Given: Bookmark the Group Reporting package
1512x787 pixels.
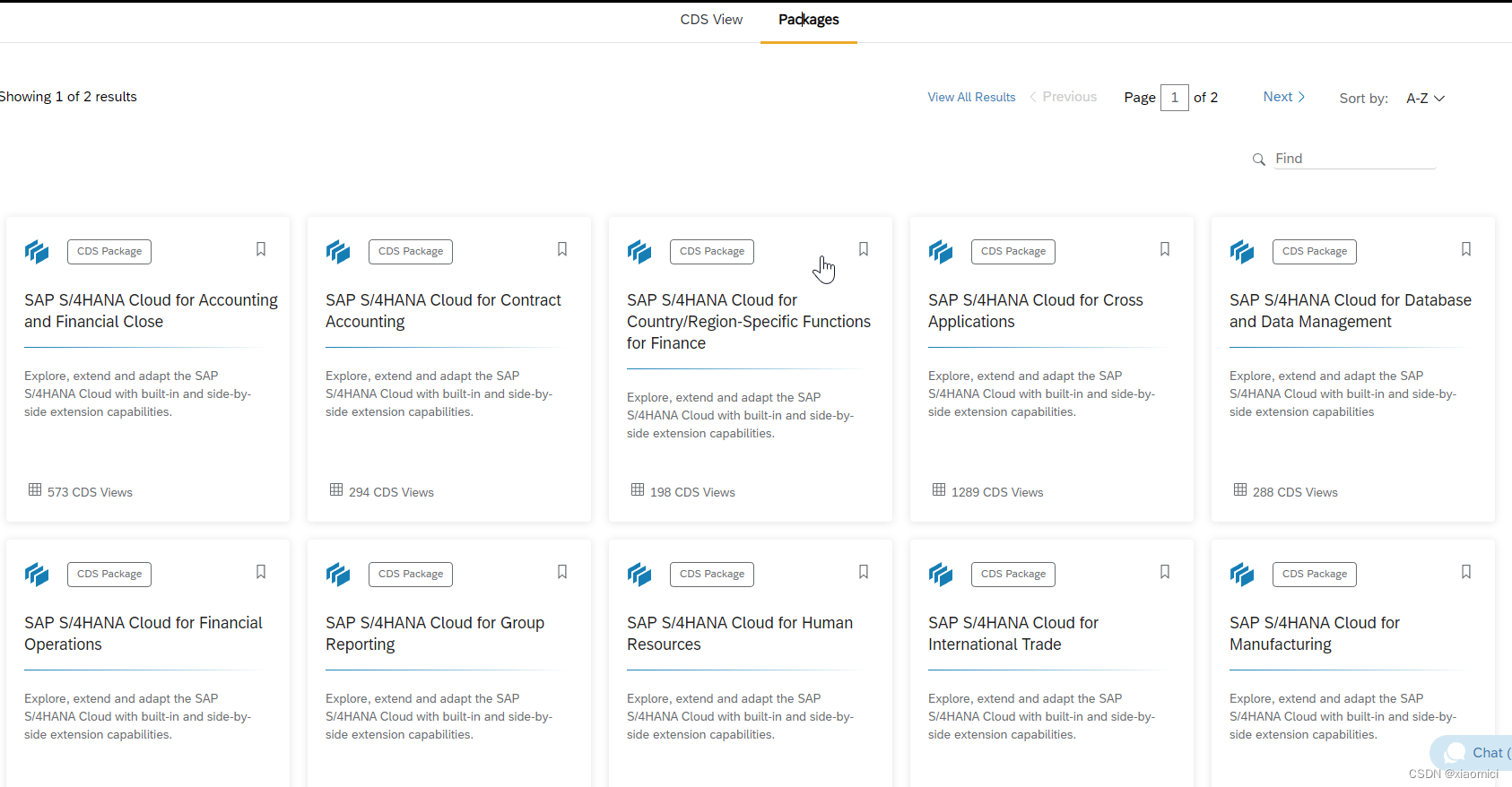Looking at the screenshot, I should click(562, 572).
